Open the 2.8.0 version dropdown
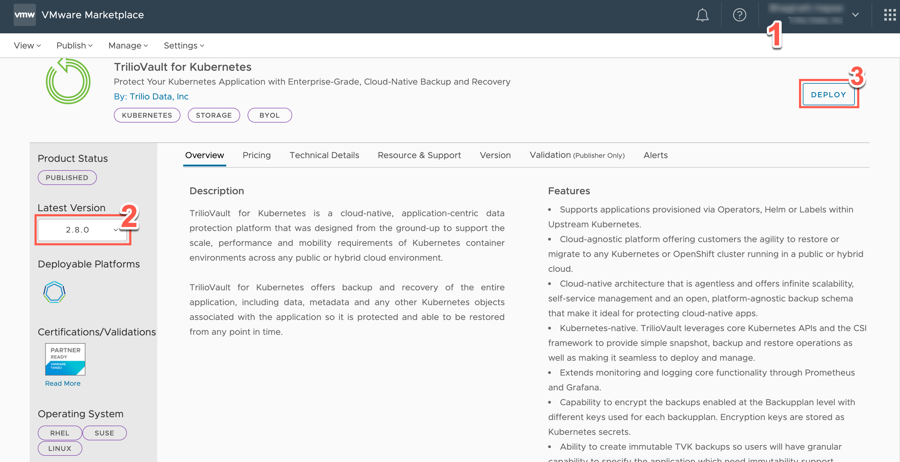This screenshot has height=462, width=900. click(x=83, y=230)
